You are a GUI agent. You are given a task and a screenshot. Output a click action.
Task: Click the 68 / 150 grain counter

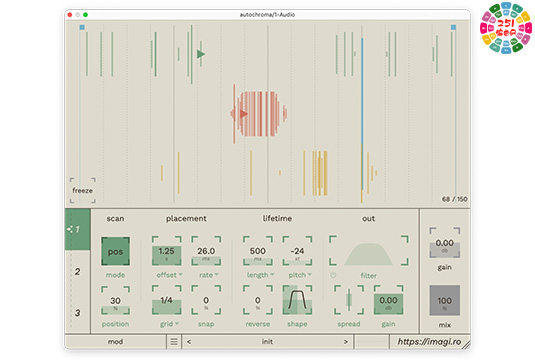pos(454,199)
